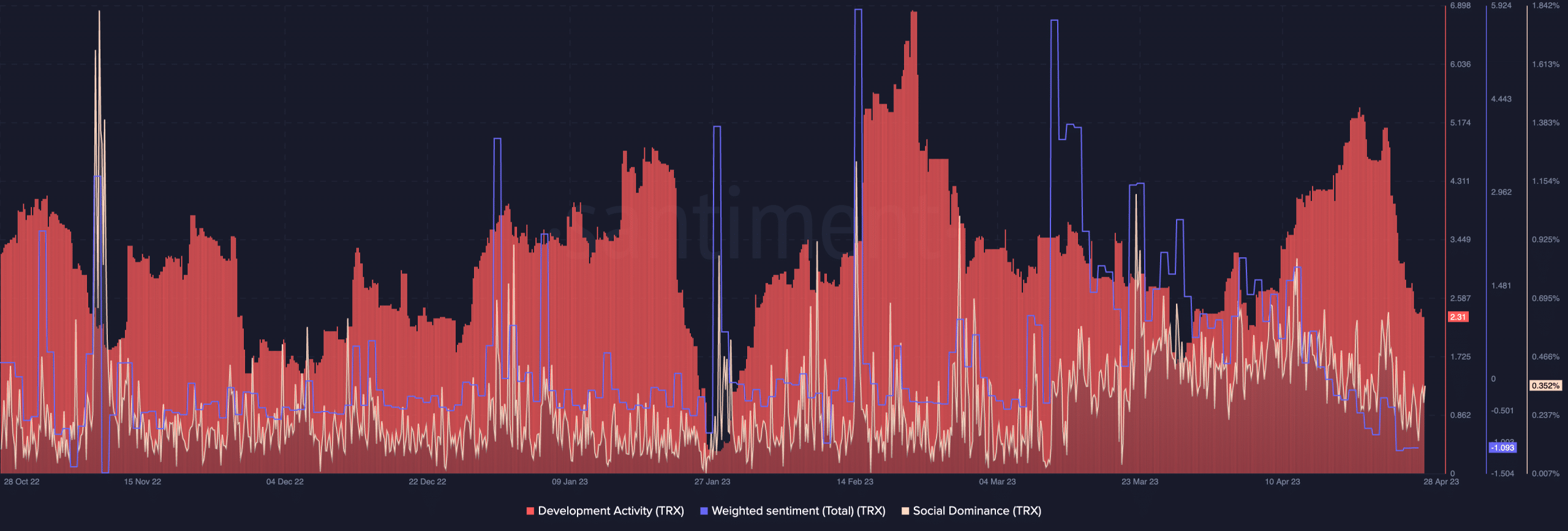Click the Weighted sentiment (Total) (TRX) legend label
The width and height of the screenshot is (1568, 531).
coord(798,511)
